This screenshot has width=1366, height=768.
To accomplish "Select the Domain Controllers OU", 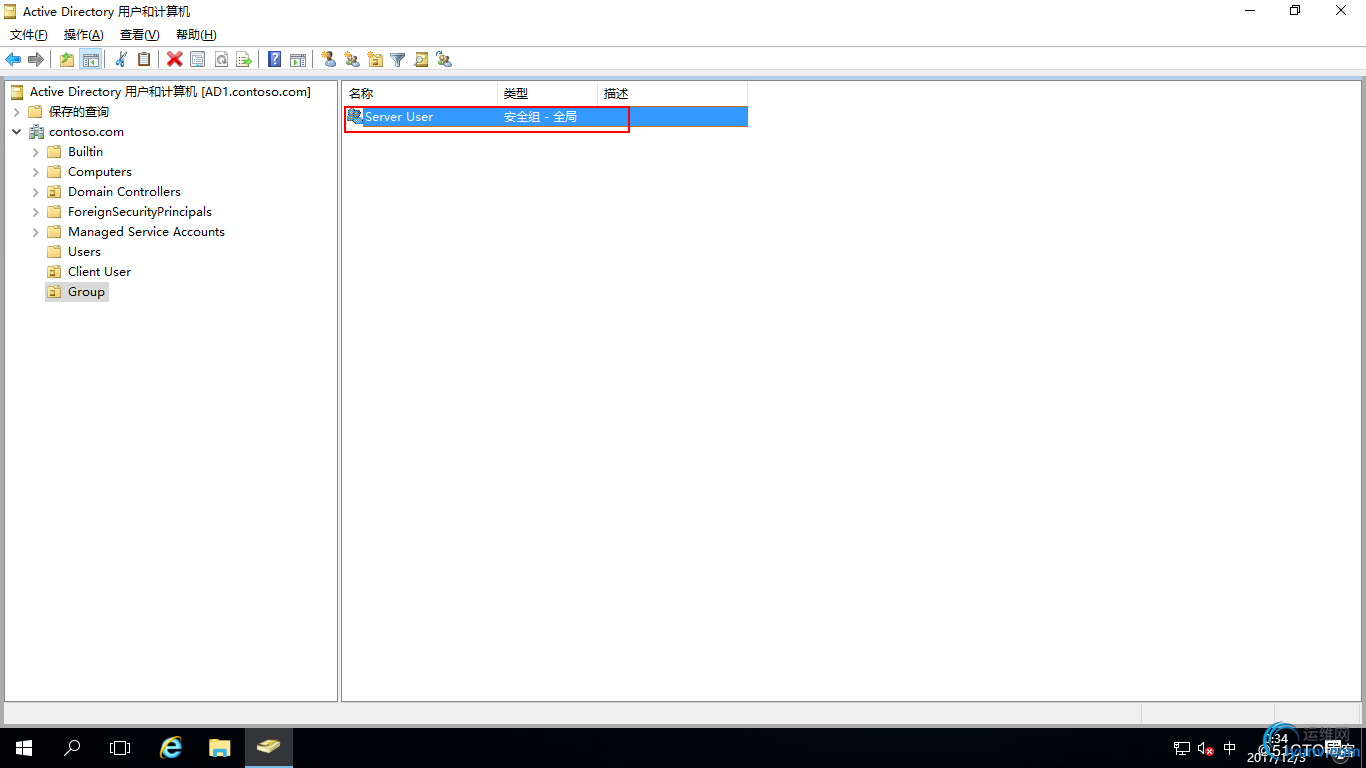I will [124, 192].
